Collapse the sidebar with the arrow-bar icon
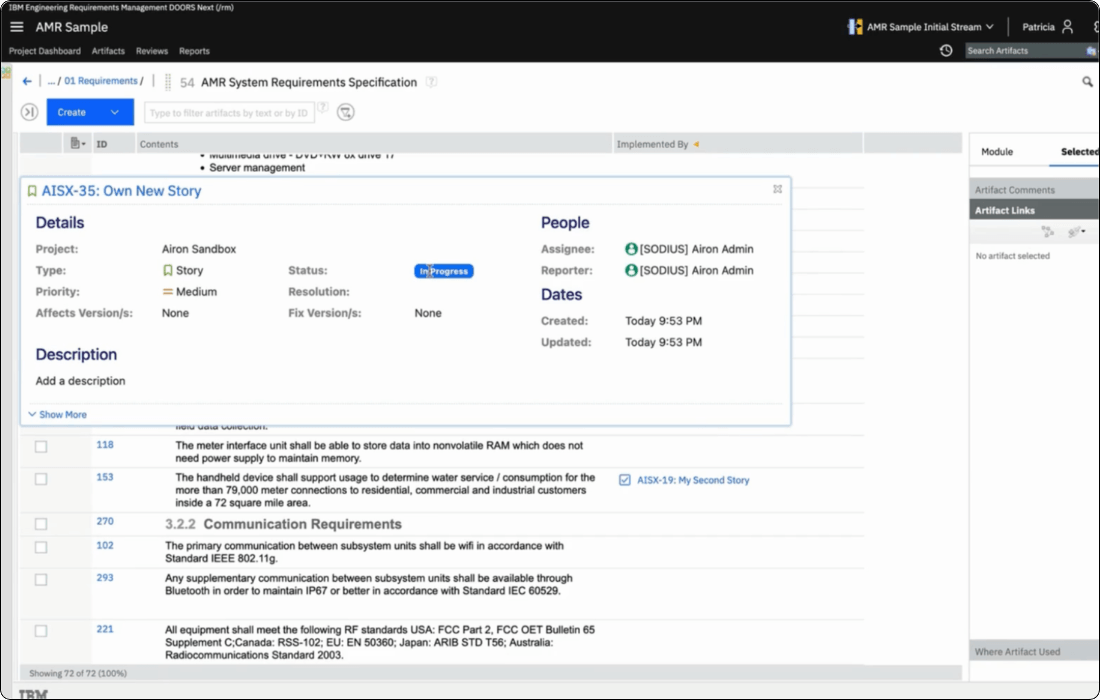 (29, 112)
